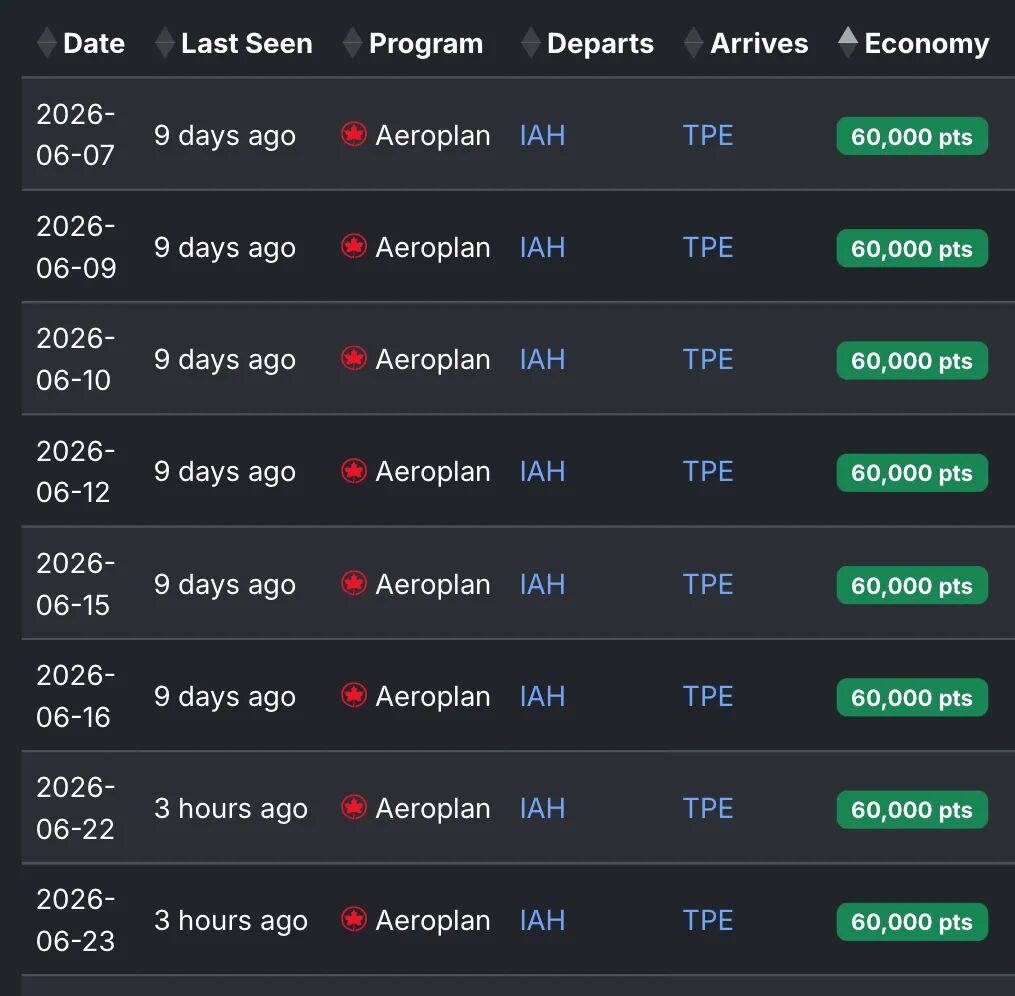Click the Program column sort icon
Viewport: 1015px width, 996px height.
pyautogui.click(x=352, y=43)
